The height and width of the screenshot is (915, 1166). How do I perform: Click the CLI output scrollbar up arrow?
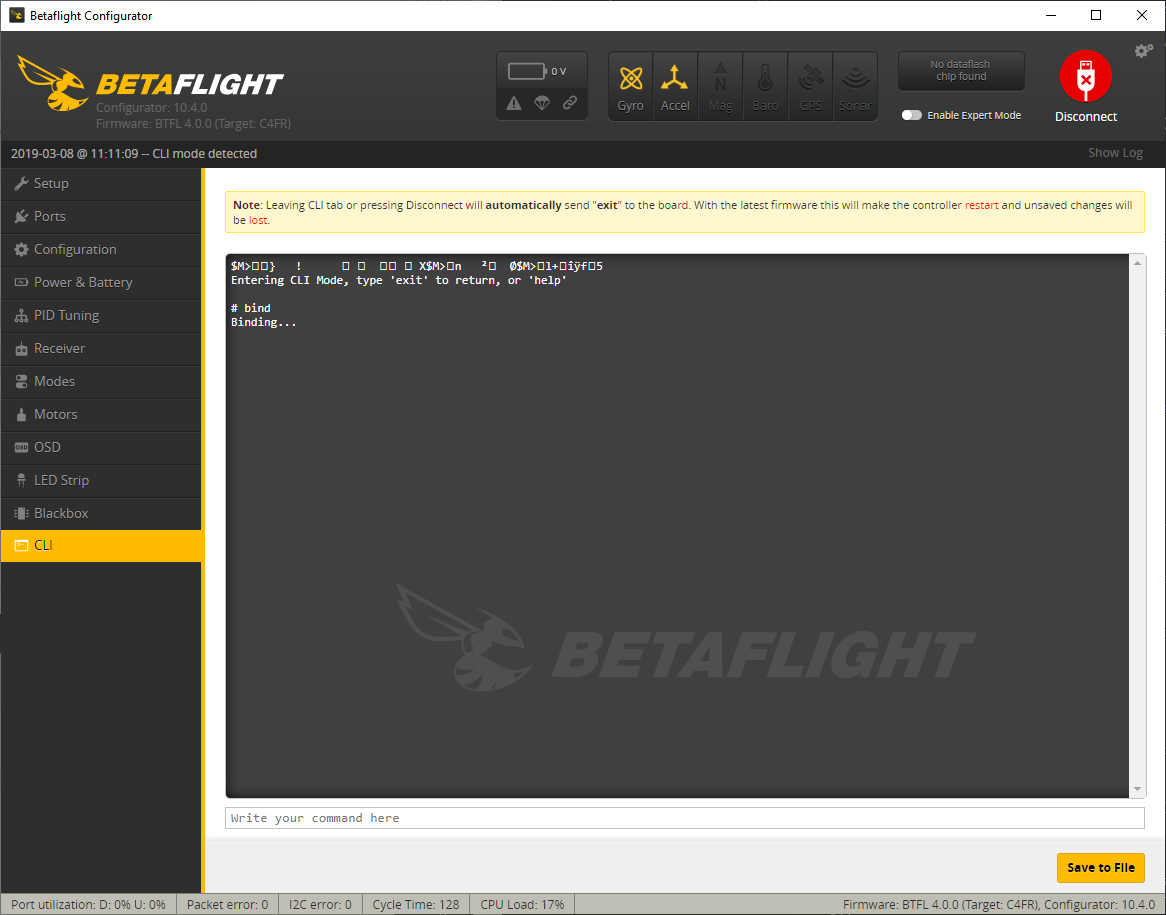(x=1137, y=263)
